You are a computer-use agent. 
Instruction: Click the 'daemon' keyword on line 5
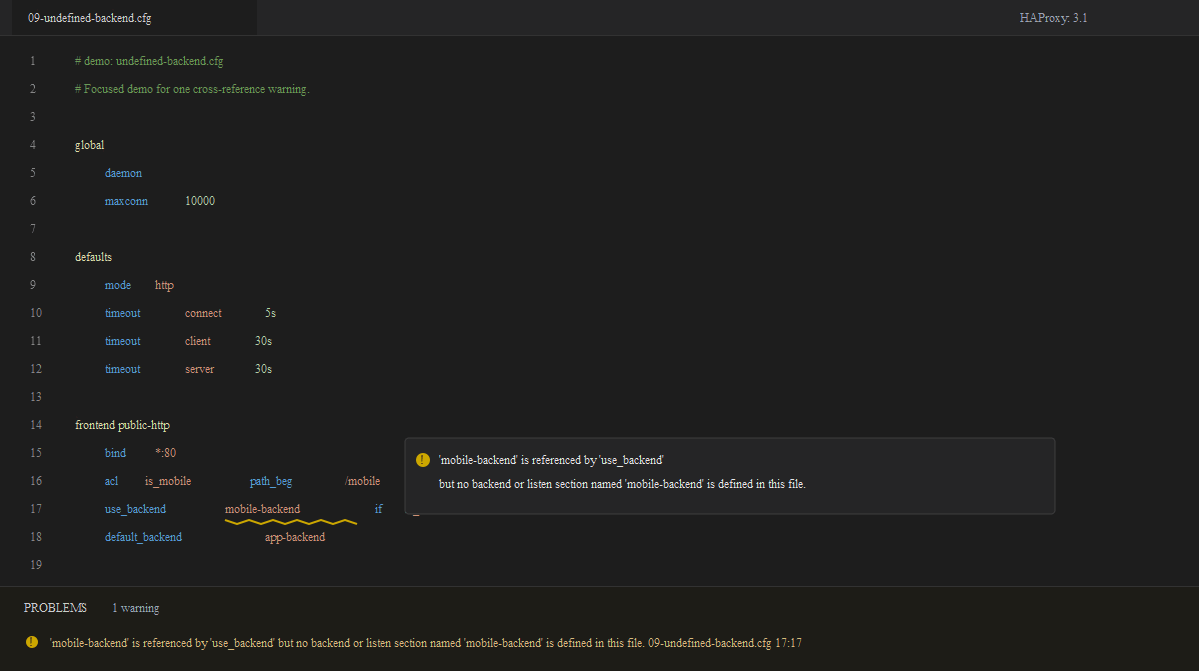[123, 173]
